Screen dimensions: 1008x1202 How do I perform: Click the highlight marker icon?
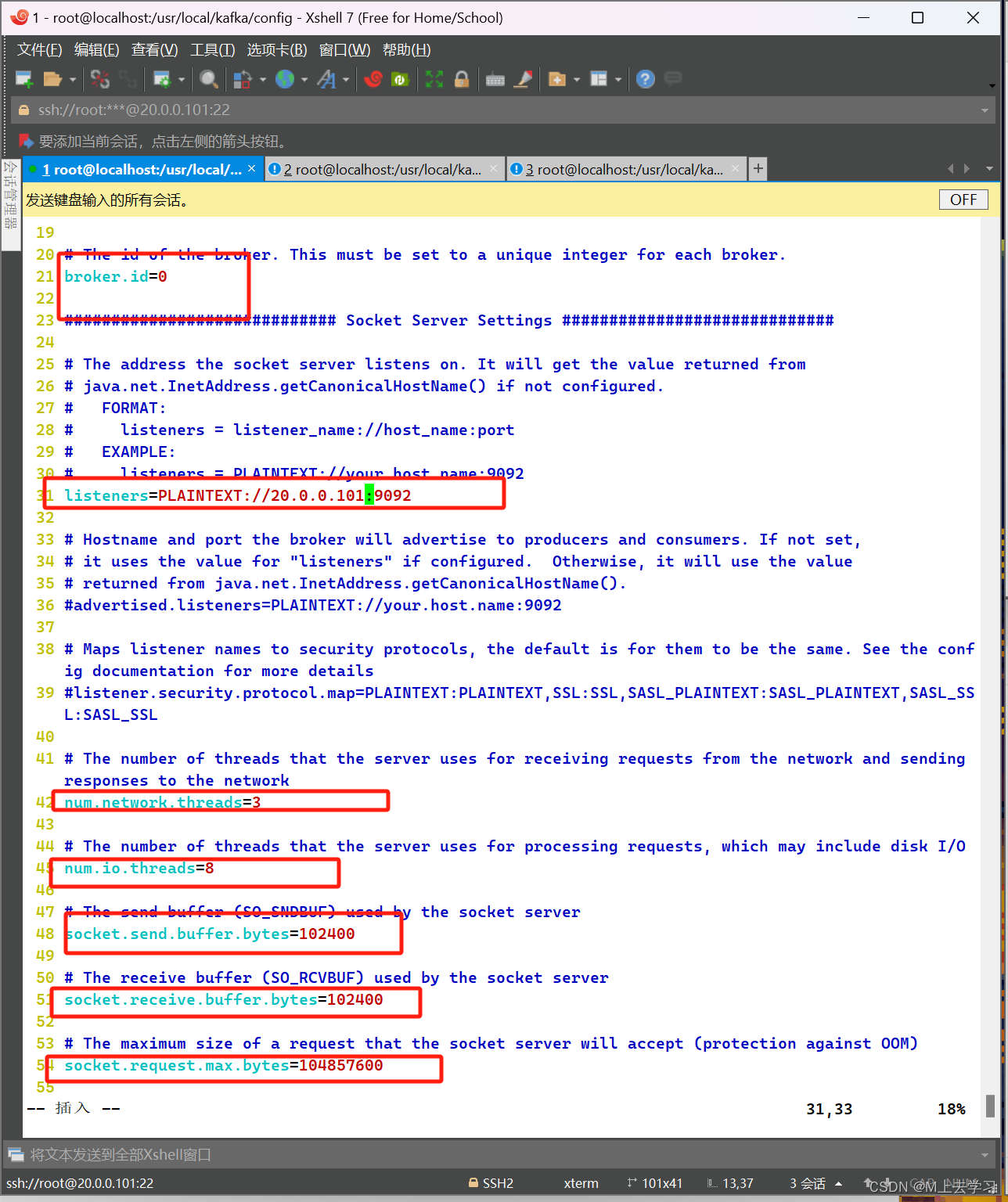(x=523, y=79)
